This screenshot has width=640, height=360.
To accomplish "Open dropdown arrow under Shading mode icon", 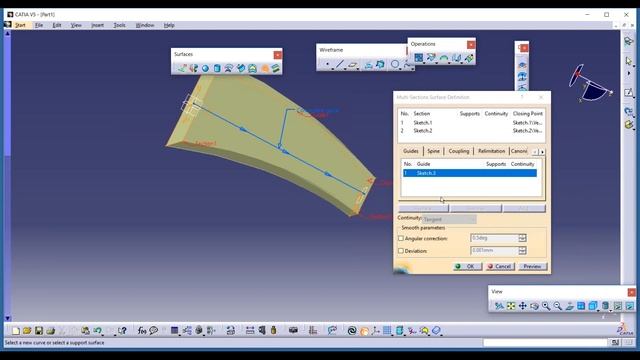I will [610, 311].
